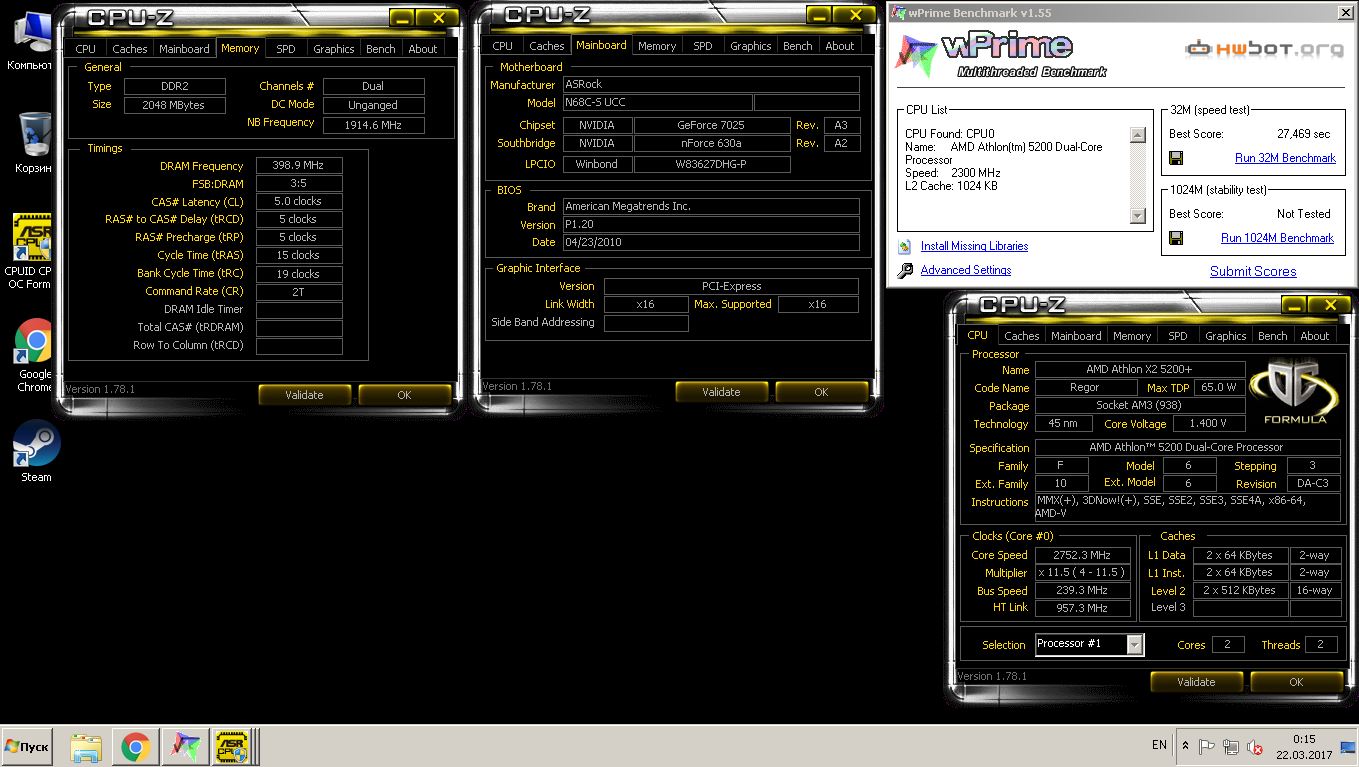Click the Show desktop button

1350,746
